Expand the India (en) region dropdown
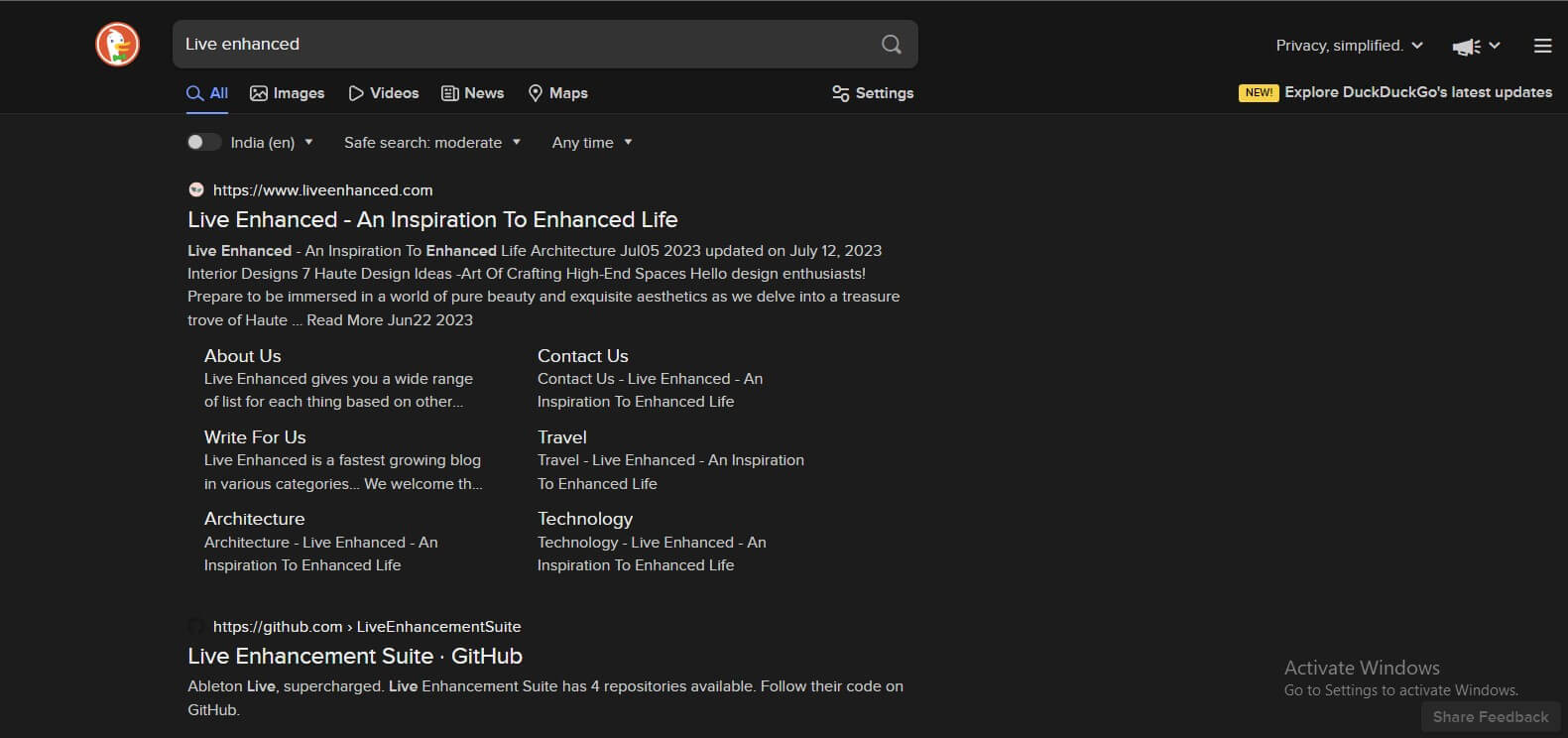 coord(272,142)
